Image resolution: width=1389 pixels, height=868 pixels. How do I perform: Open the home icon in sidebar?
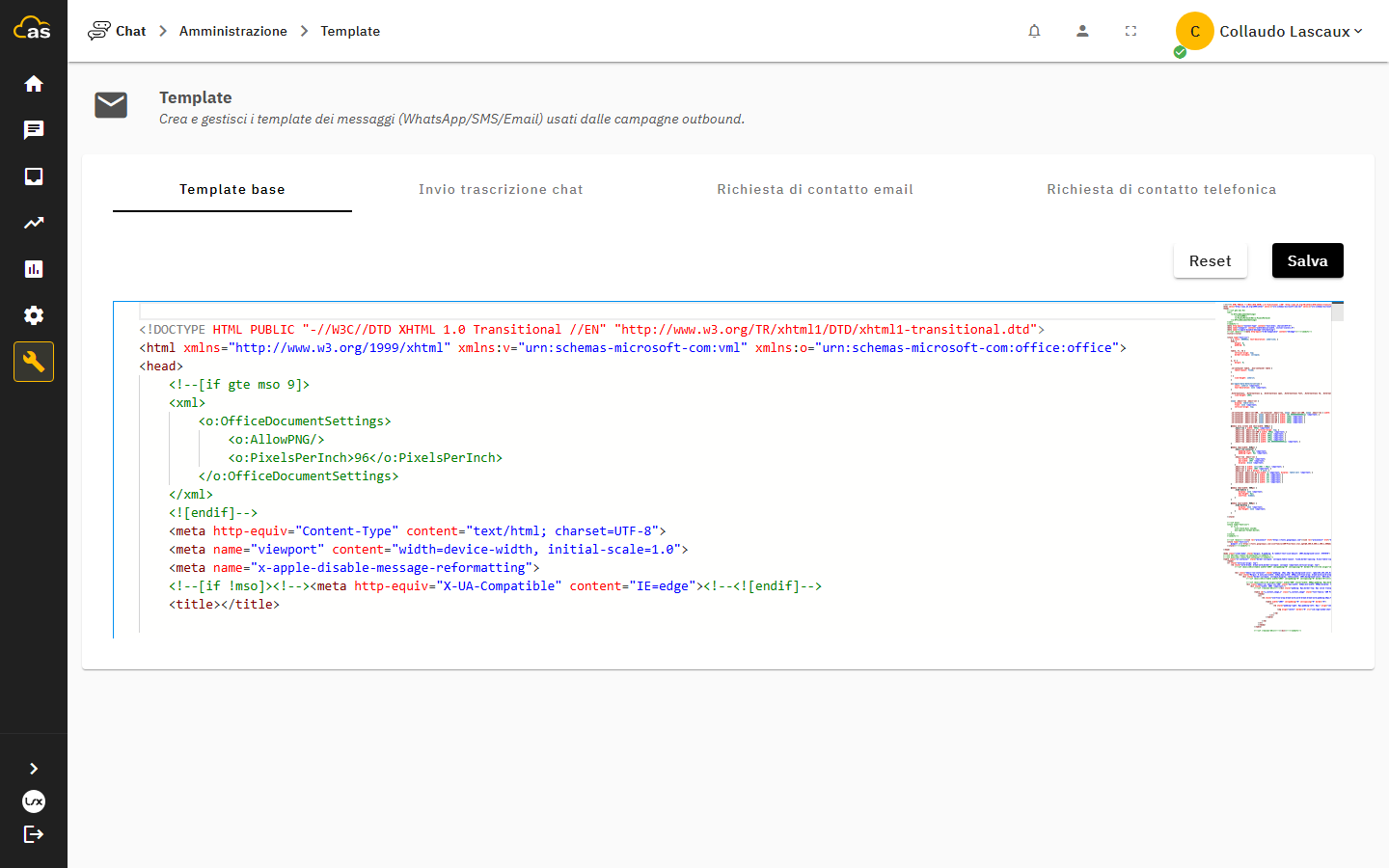[x=34, y=84]
